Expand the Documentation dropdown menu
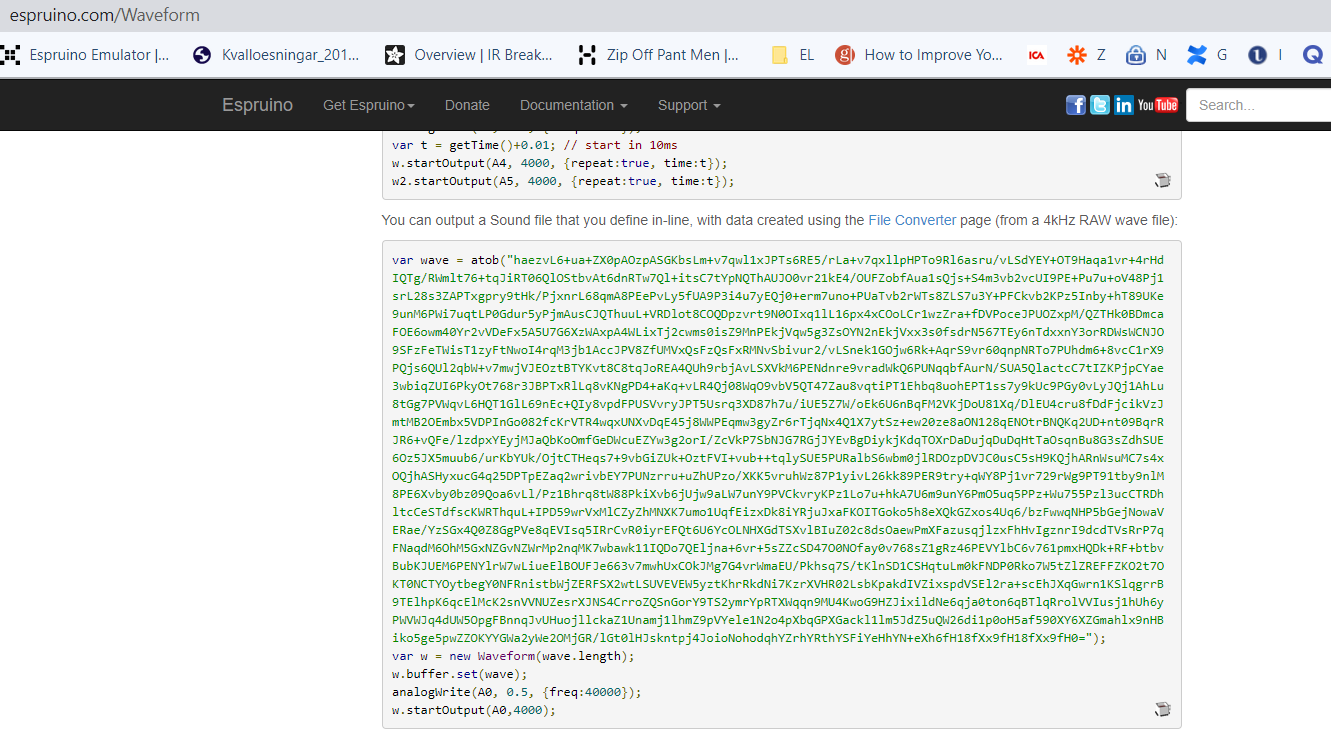1331x740 pixels. click(x=574, y=105)
